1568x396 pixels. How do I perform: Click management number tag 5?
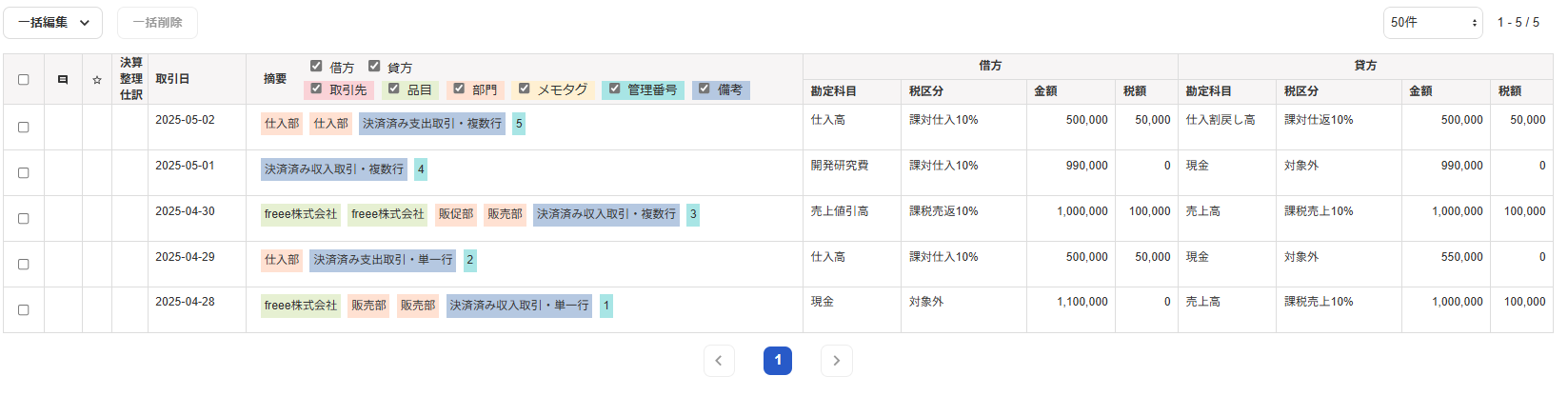tap(519, 124)
